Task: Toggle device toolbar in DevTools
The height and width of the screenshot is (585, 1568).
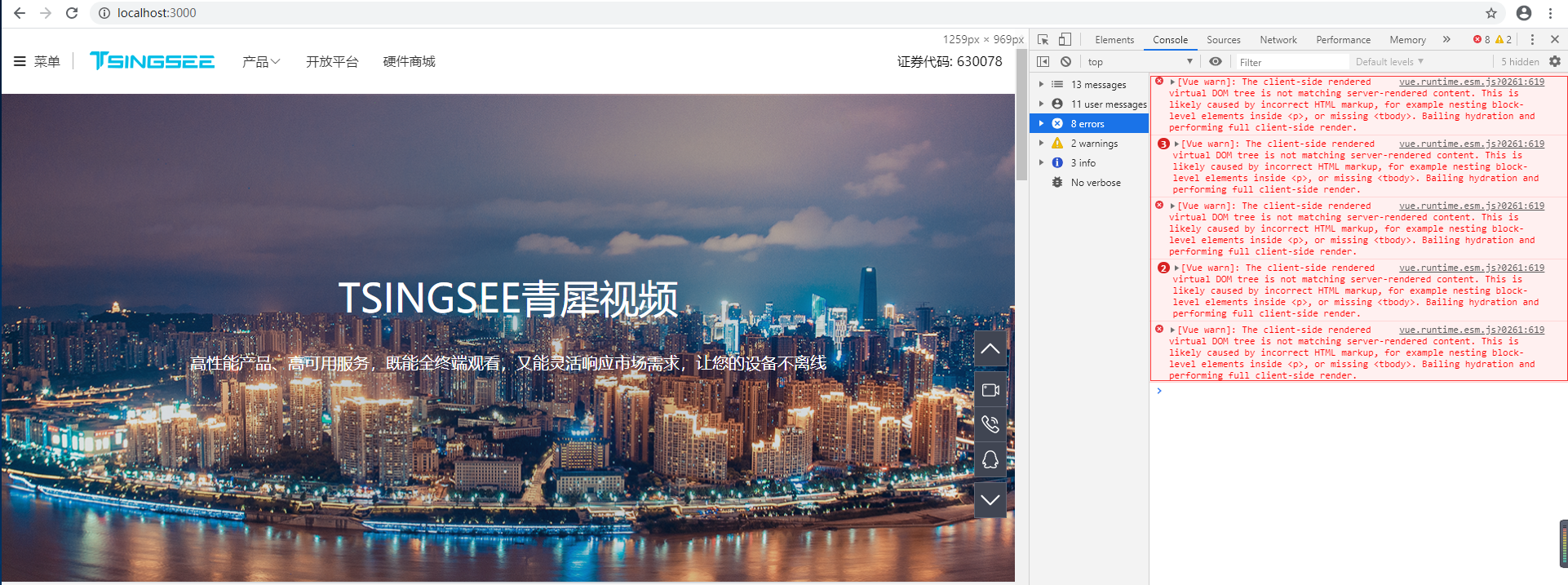Action: point(1065,39)
